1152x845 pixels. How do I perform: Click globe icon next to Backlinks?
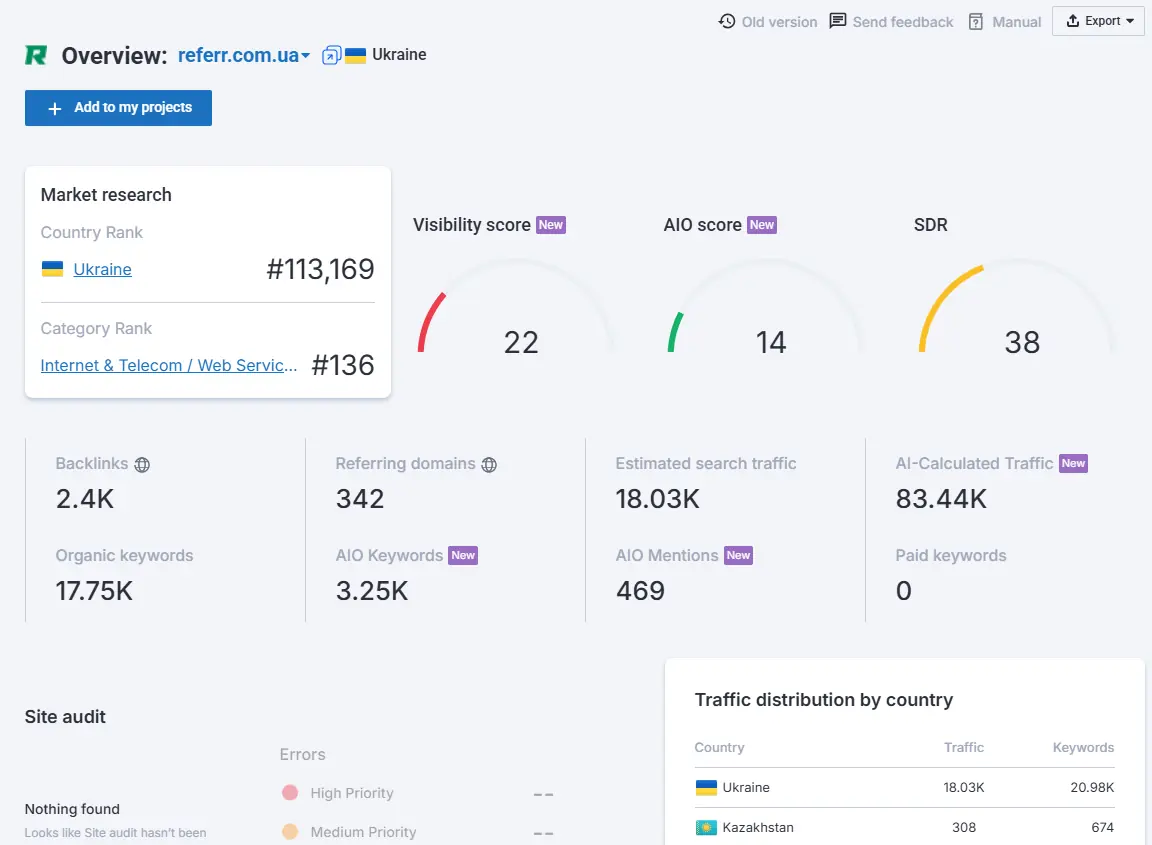tap(142, 464)
